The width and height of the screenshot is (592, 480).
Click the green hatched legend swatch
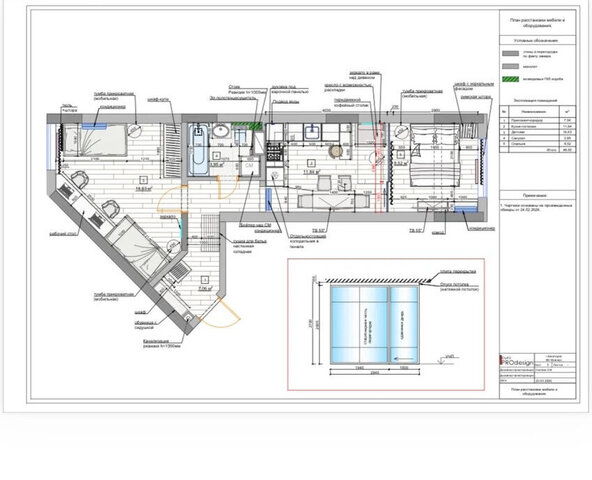(511, 79)
